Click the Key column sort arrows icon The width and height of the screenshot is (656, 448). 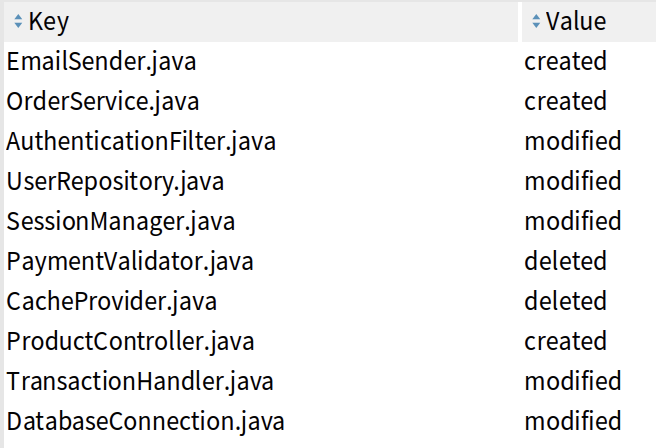pos(18,21)
